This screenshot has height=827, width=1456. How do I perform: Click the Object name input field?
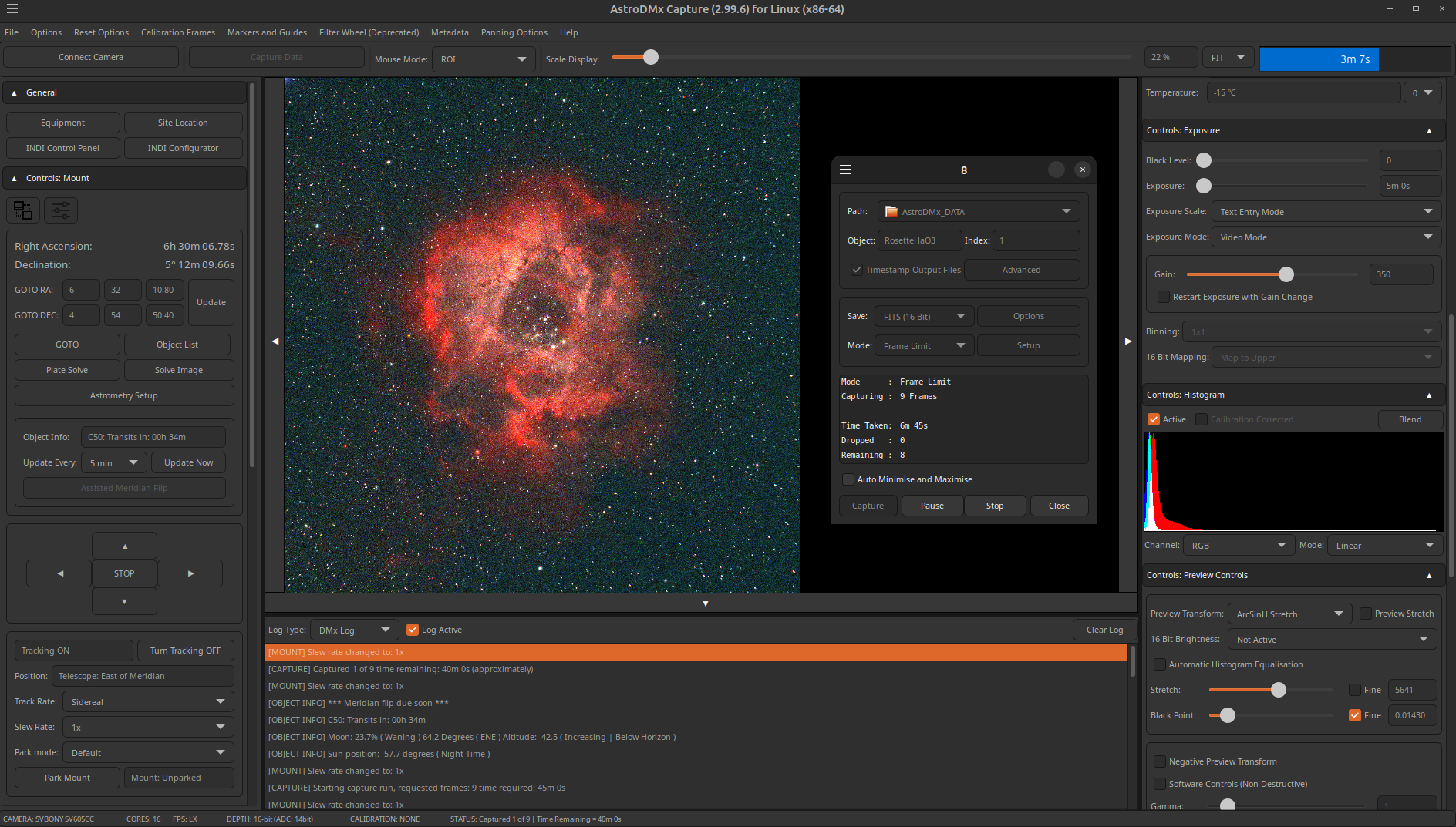pos(919,240)
